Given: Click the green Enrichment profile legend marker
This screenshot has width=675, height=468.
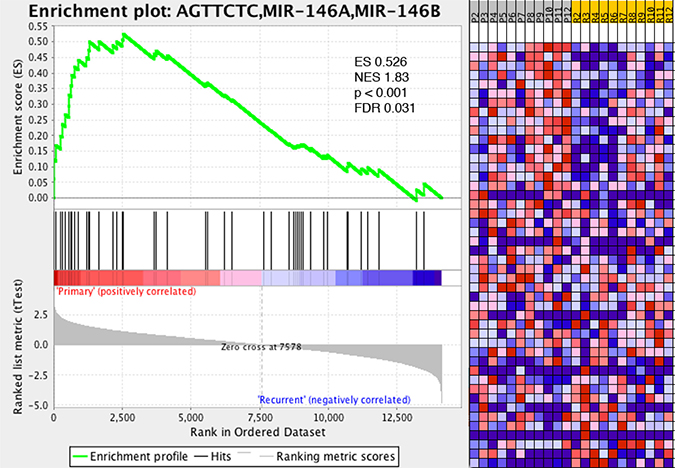Looking at the screenshot, I should coord(91,456).
